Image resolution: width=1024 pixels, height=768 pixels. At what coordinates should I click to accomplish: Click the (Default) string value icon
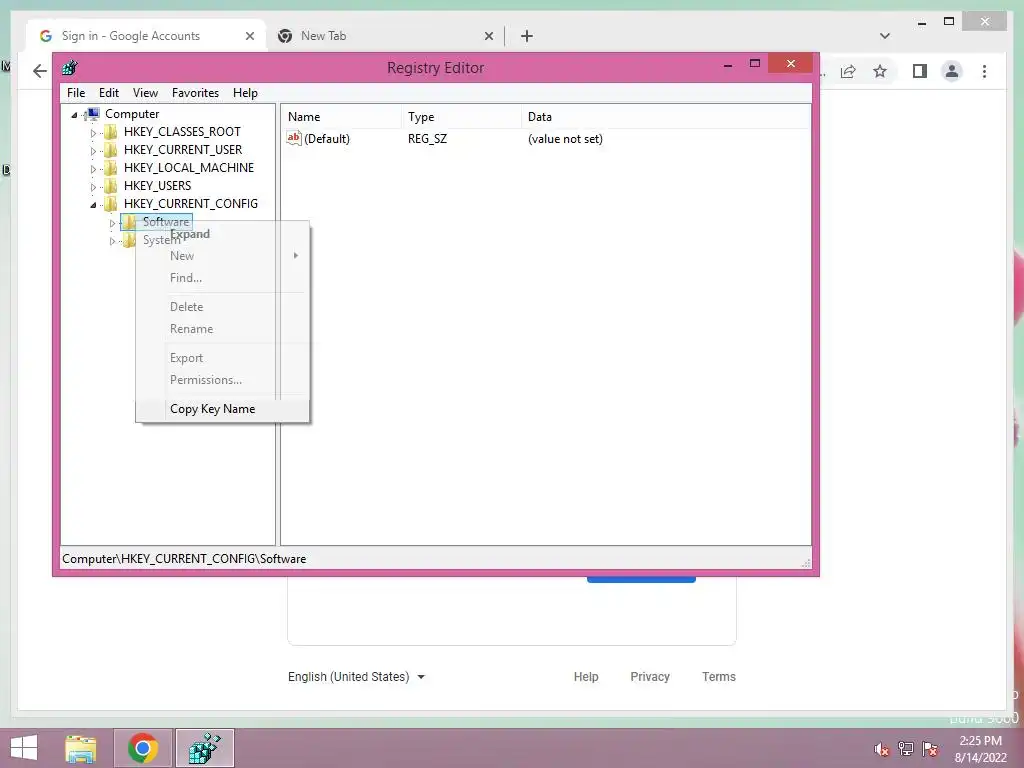(294, 138)
